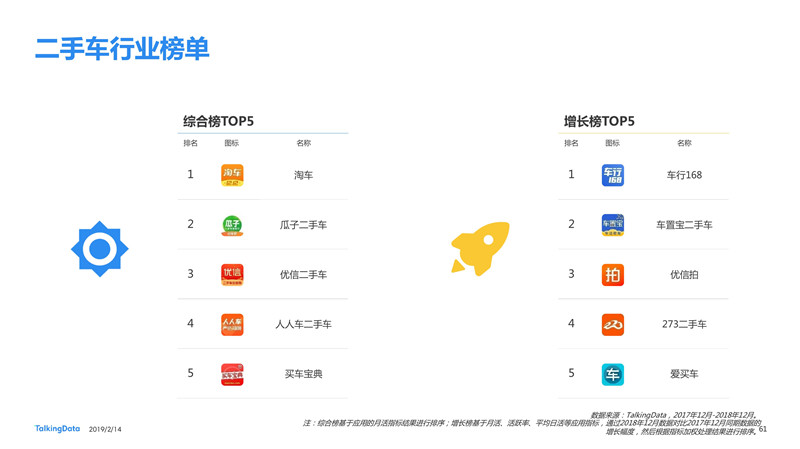
Task: Click the 车行168 blue app icon
Action: click(x=613, y=175)
